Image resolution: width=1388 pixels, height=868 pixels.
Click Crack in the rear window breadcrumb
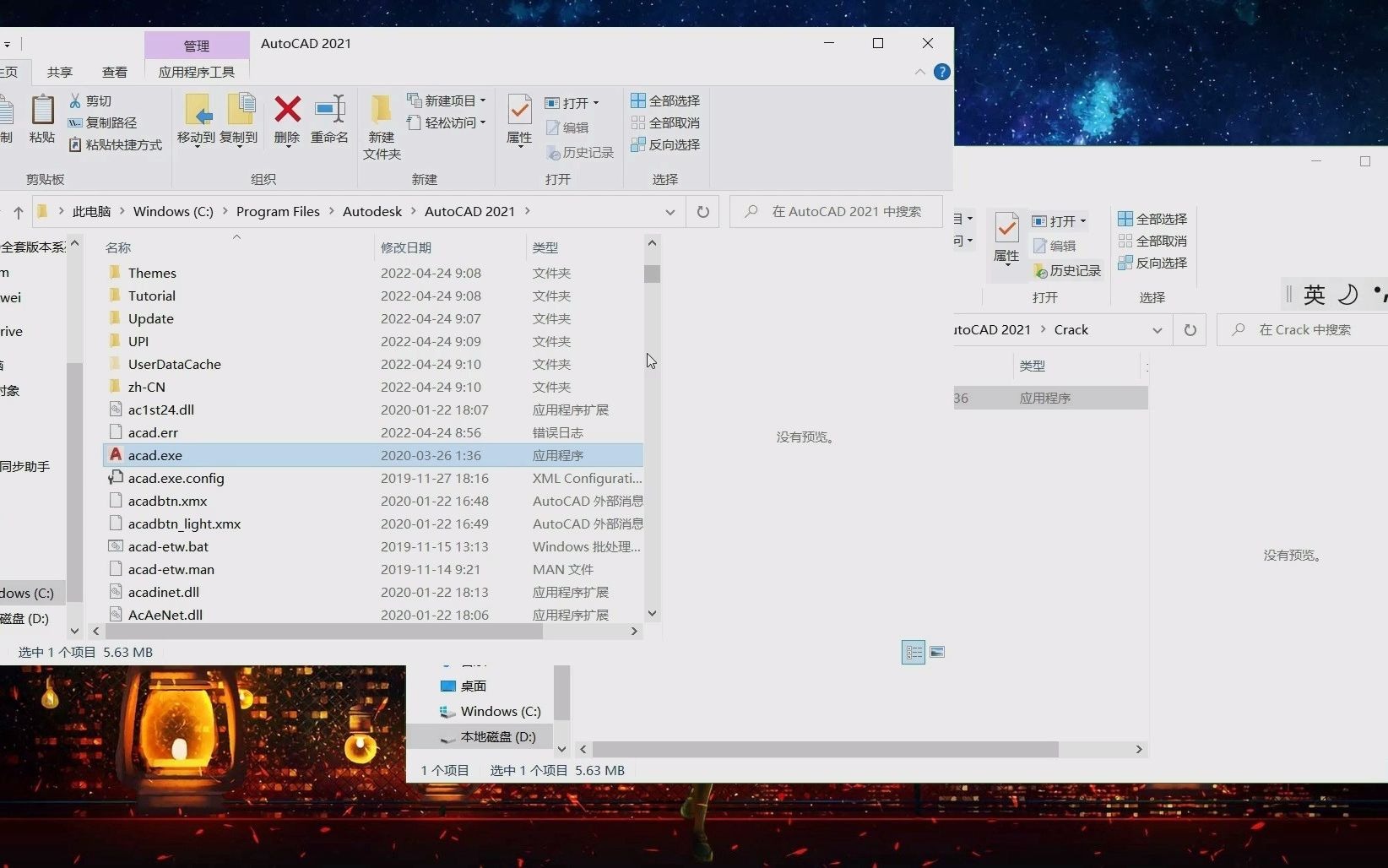pyautogui.click(x=1071, y=329)
